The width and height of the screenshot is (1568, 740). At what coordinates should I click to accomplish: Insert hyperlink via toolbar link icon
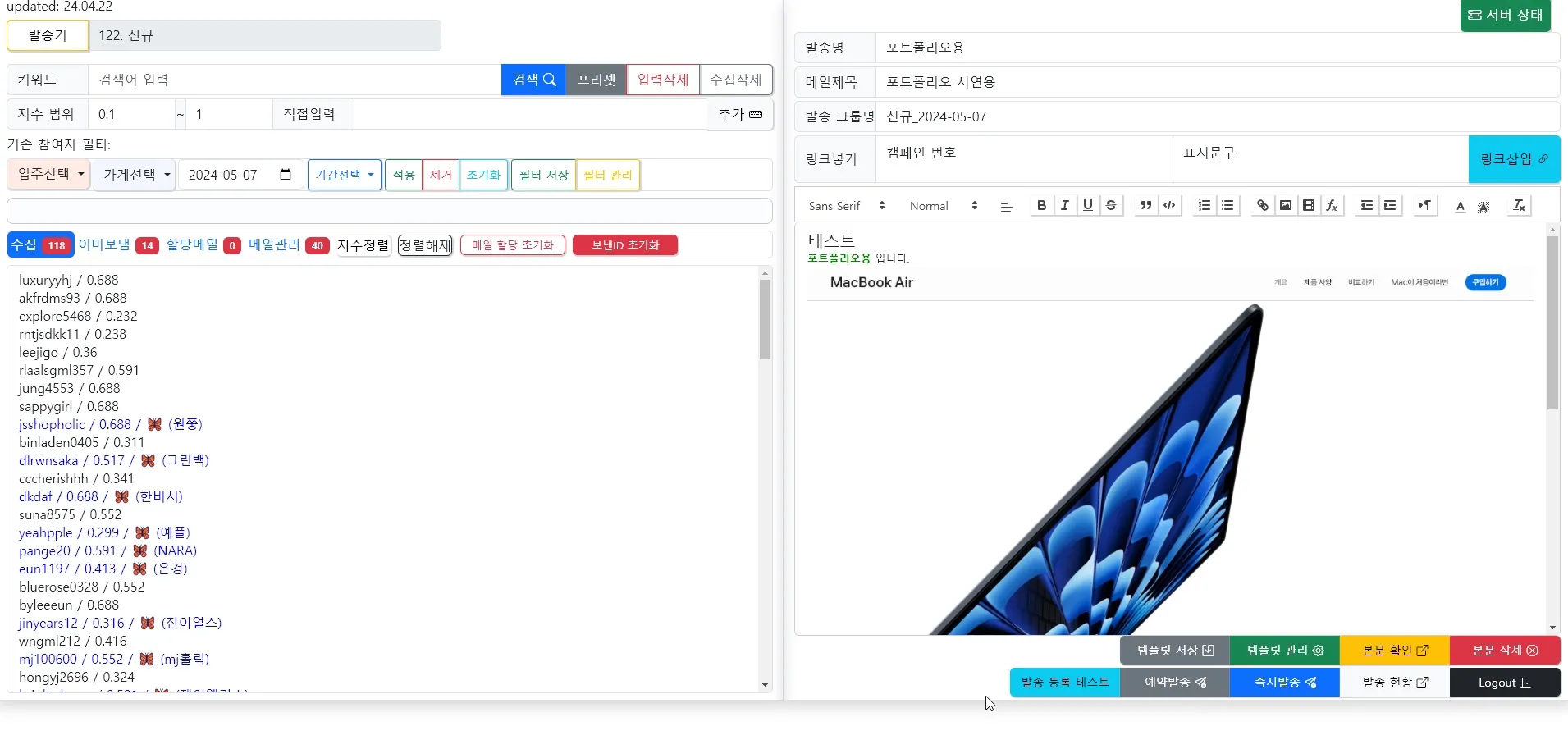tap(1262, 206)
